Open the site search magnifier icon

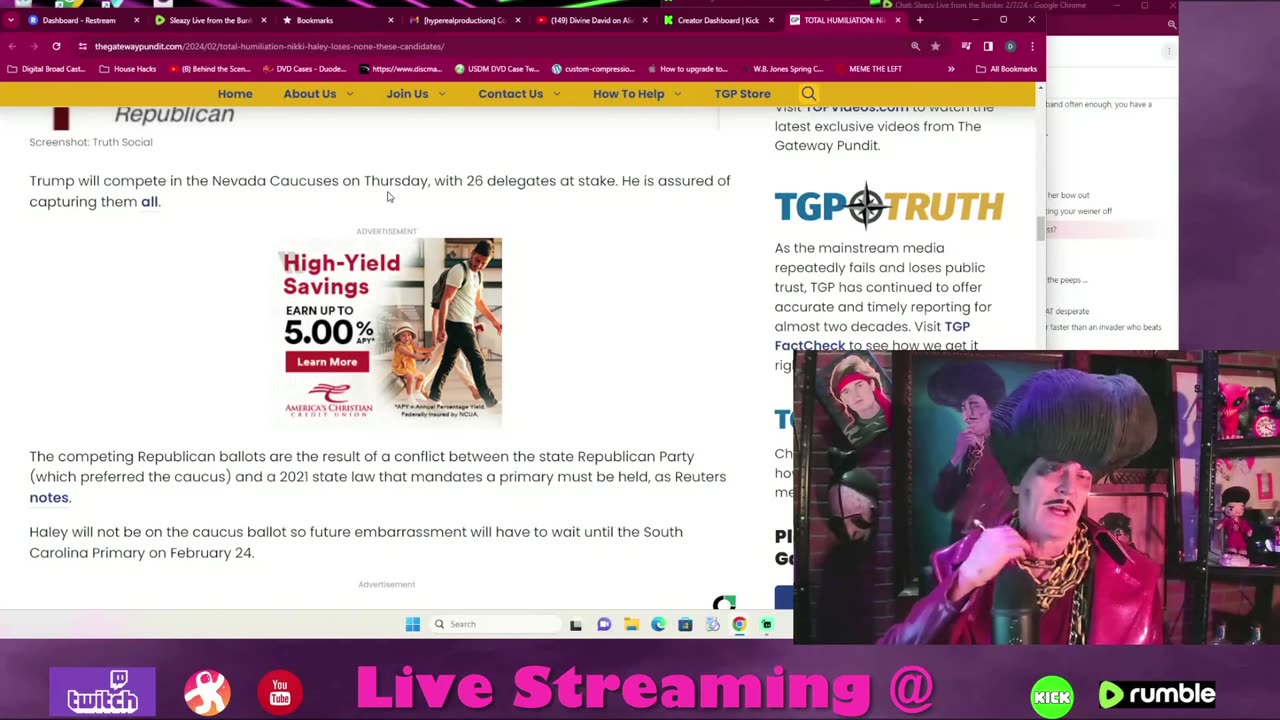[808, 94]
